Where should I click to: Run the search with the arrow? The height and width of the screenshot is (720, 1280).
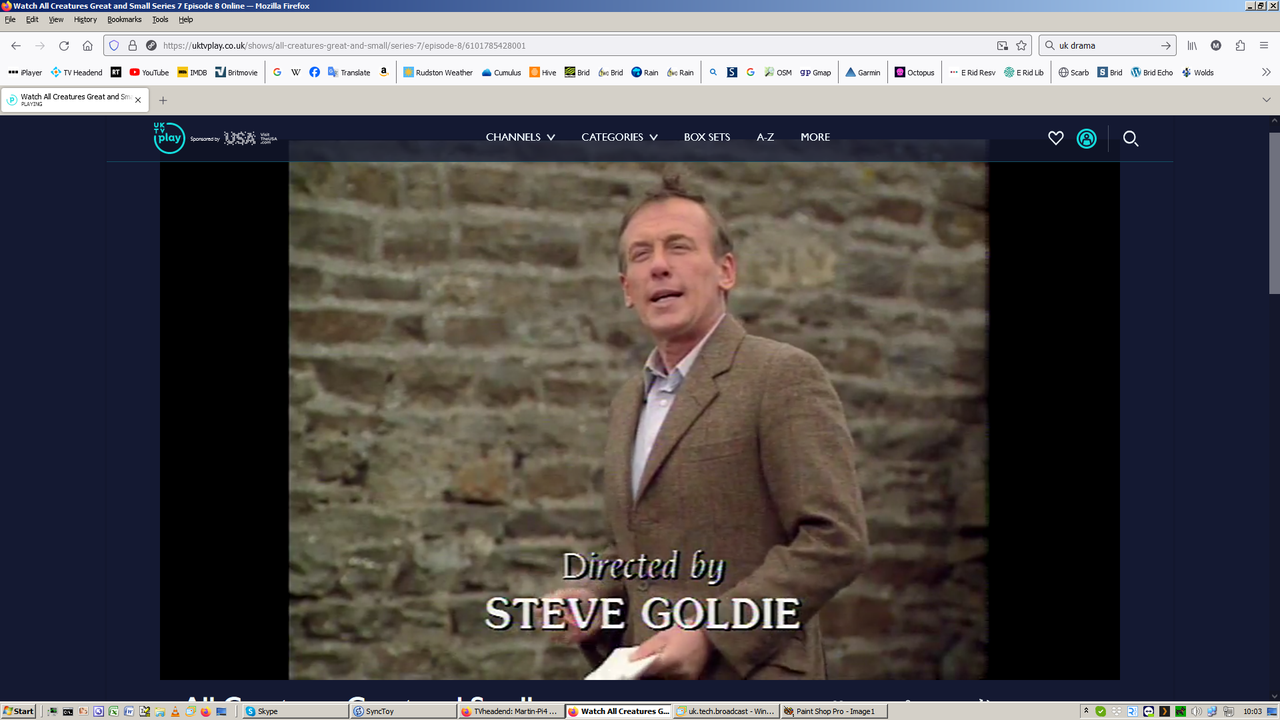click(1165, 45)
